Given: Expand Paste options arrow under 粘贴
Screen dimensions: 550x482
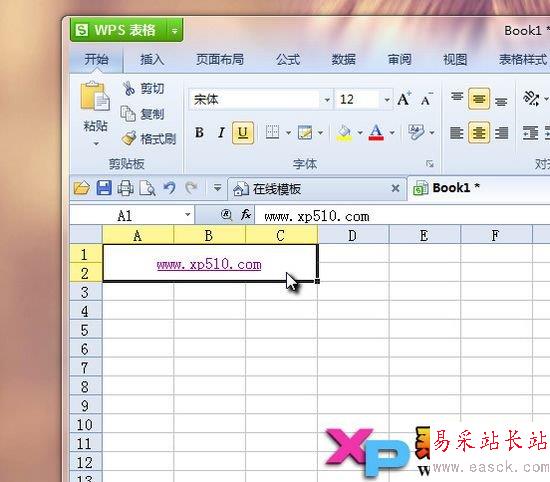Looking at the screenshot, I should (x=96, y=144).
